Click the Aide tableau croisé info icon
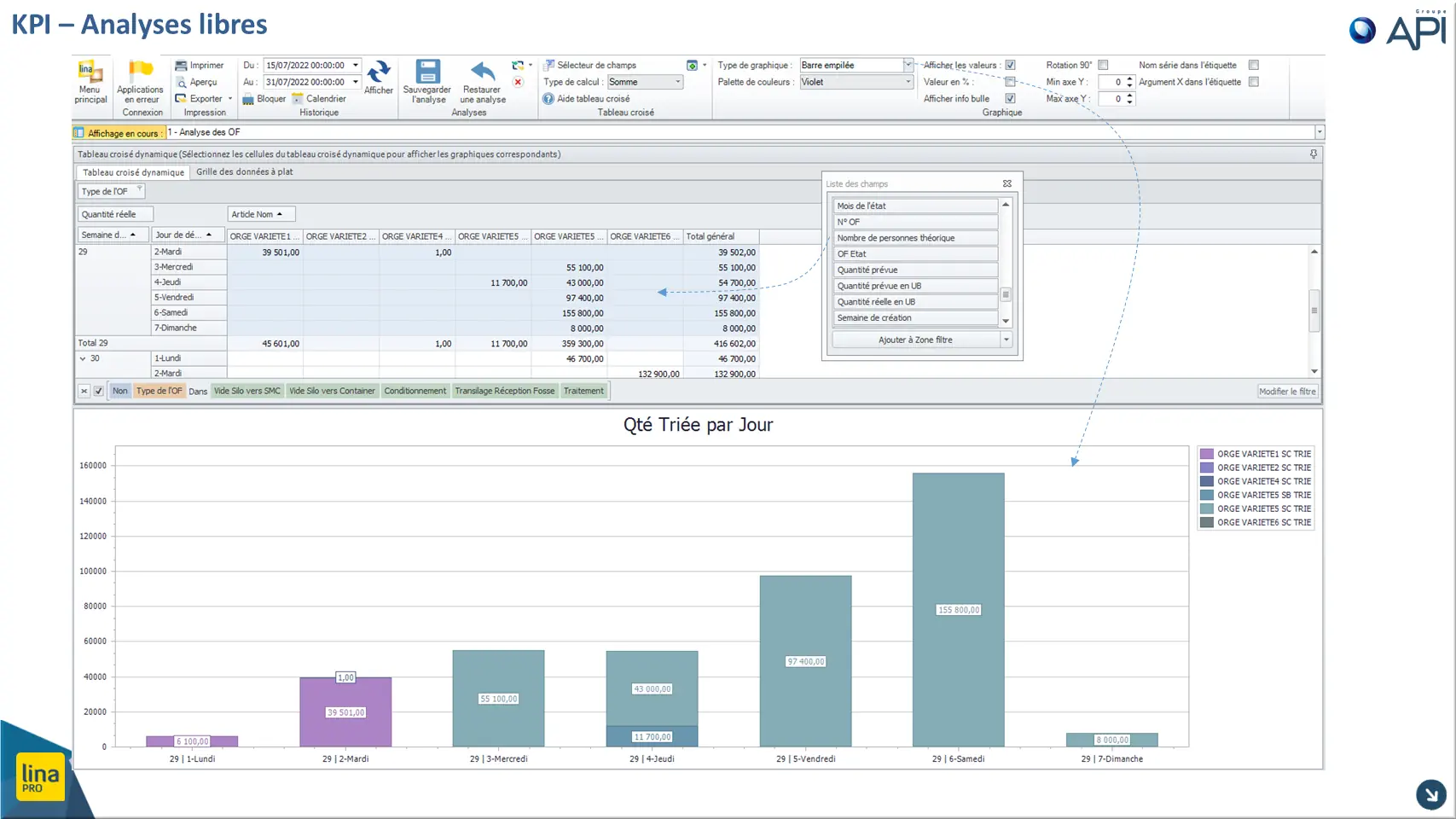The height and width of the screenshot is (819, 1456). pyautogui.click(x=548, y=99)
